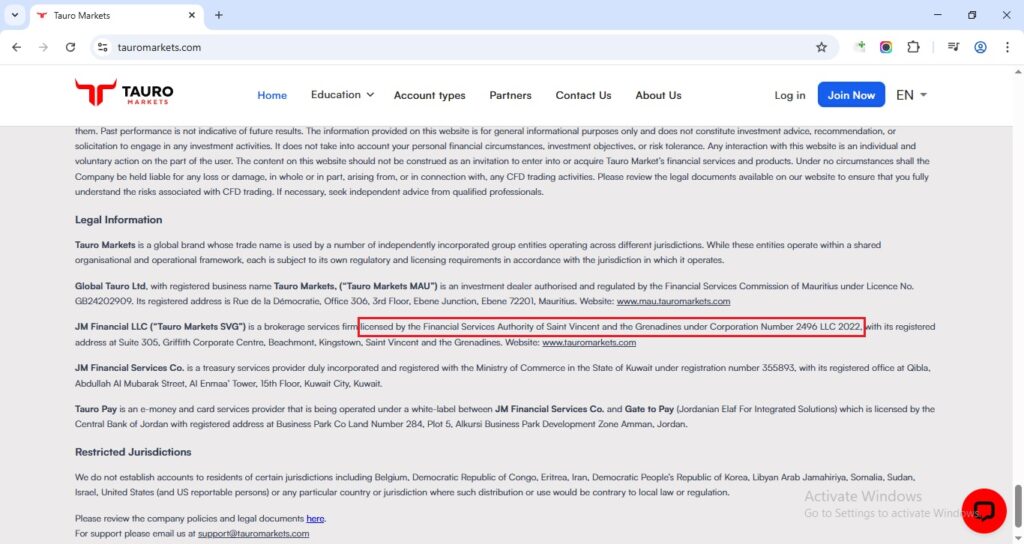Open Account types page
Viewport: 1024px width, 544px height.
tap(430, 95)
